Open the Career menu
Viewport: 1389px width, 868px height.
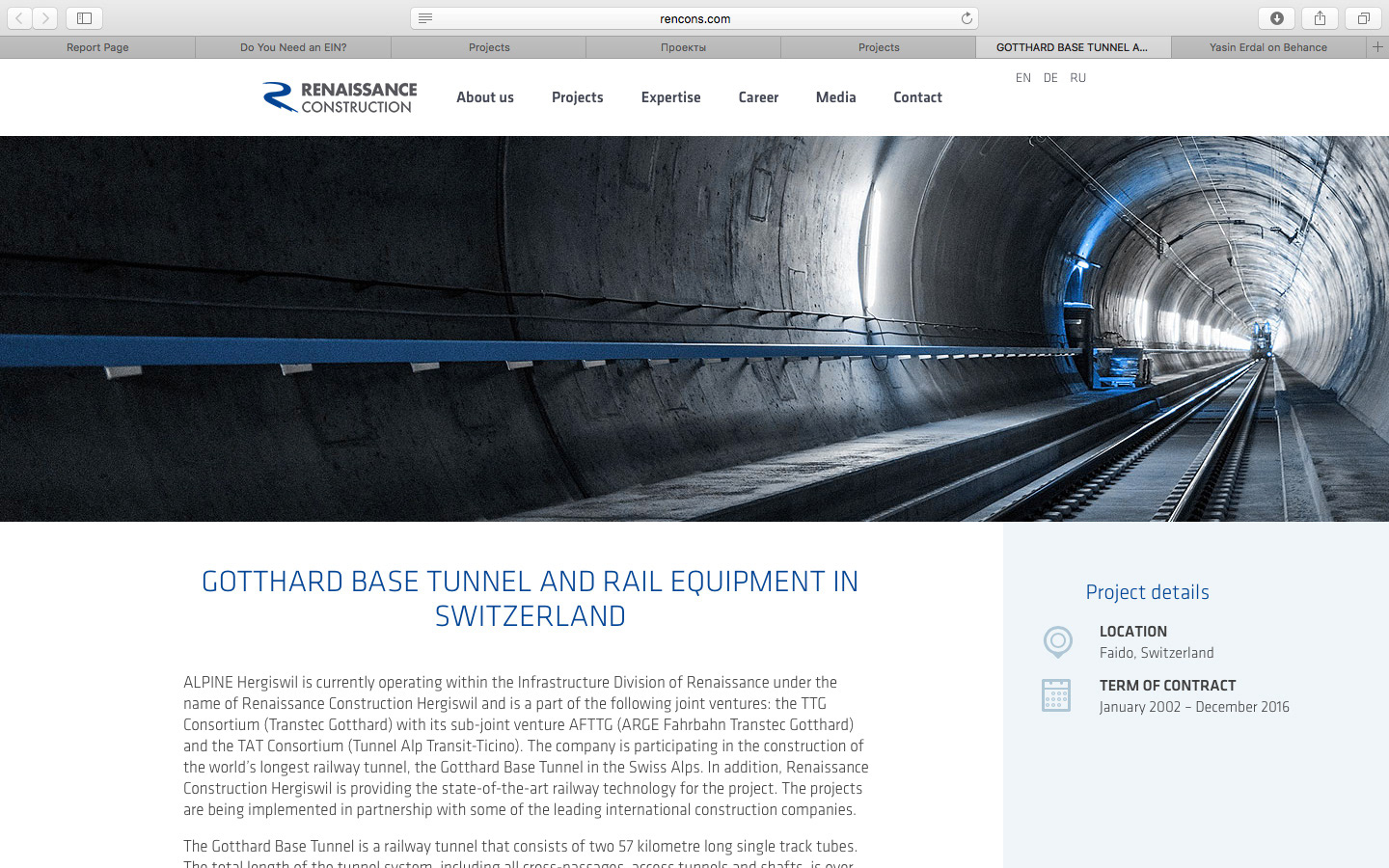(758, 97)
